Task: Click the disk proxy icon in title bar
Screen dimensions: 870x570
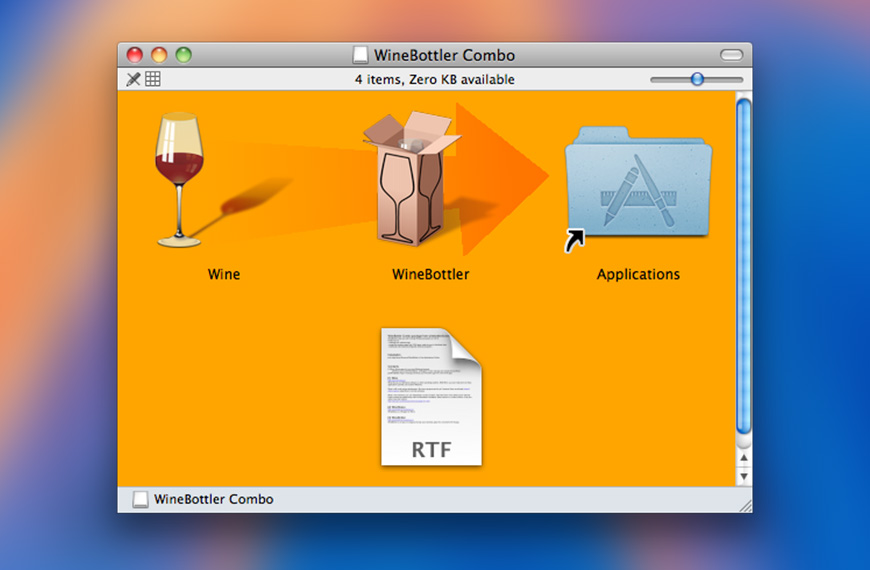Action: [360, 55]
